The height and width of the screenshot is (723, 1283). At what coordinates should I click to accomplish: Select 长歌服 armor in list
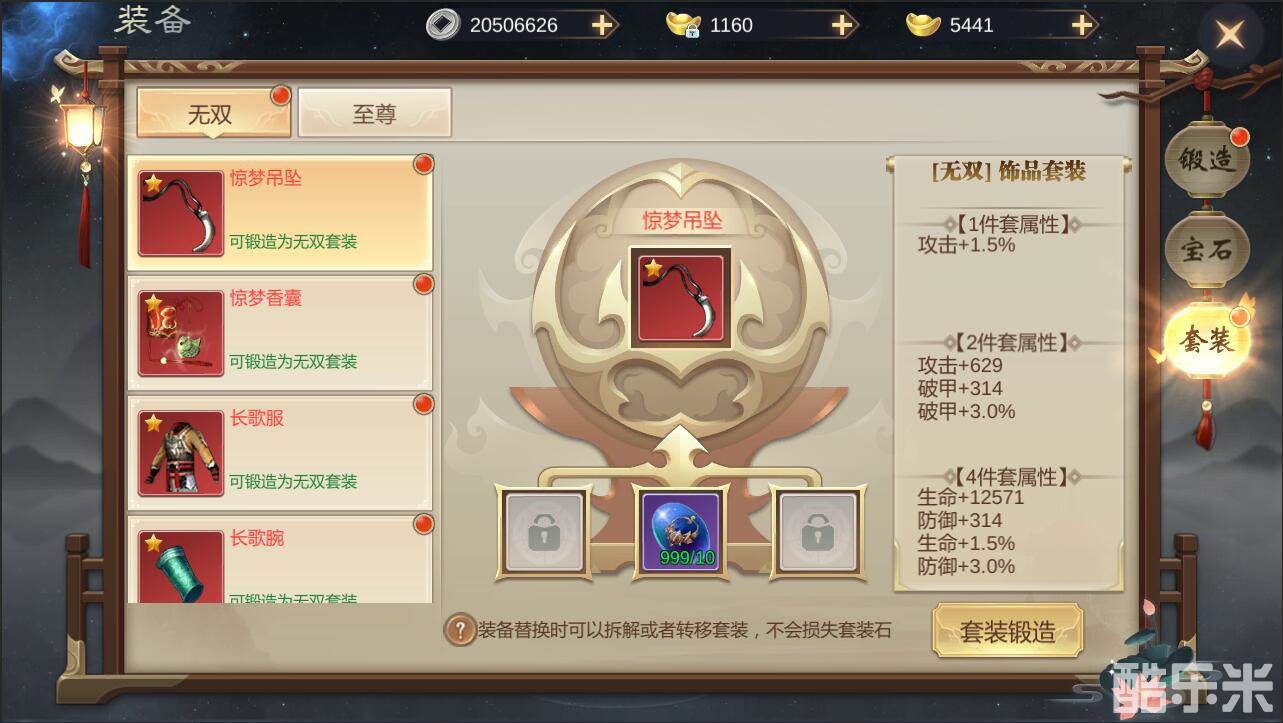(x=281, y=452)
